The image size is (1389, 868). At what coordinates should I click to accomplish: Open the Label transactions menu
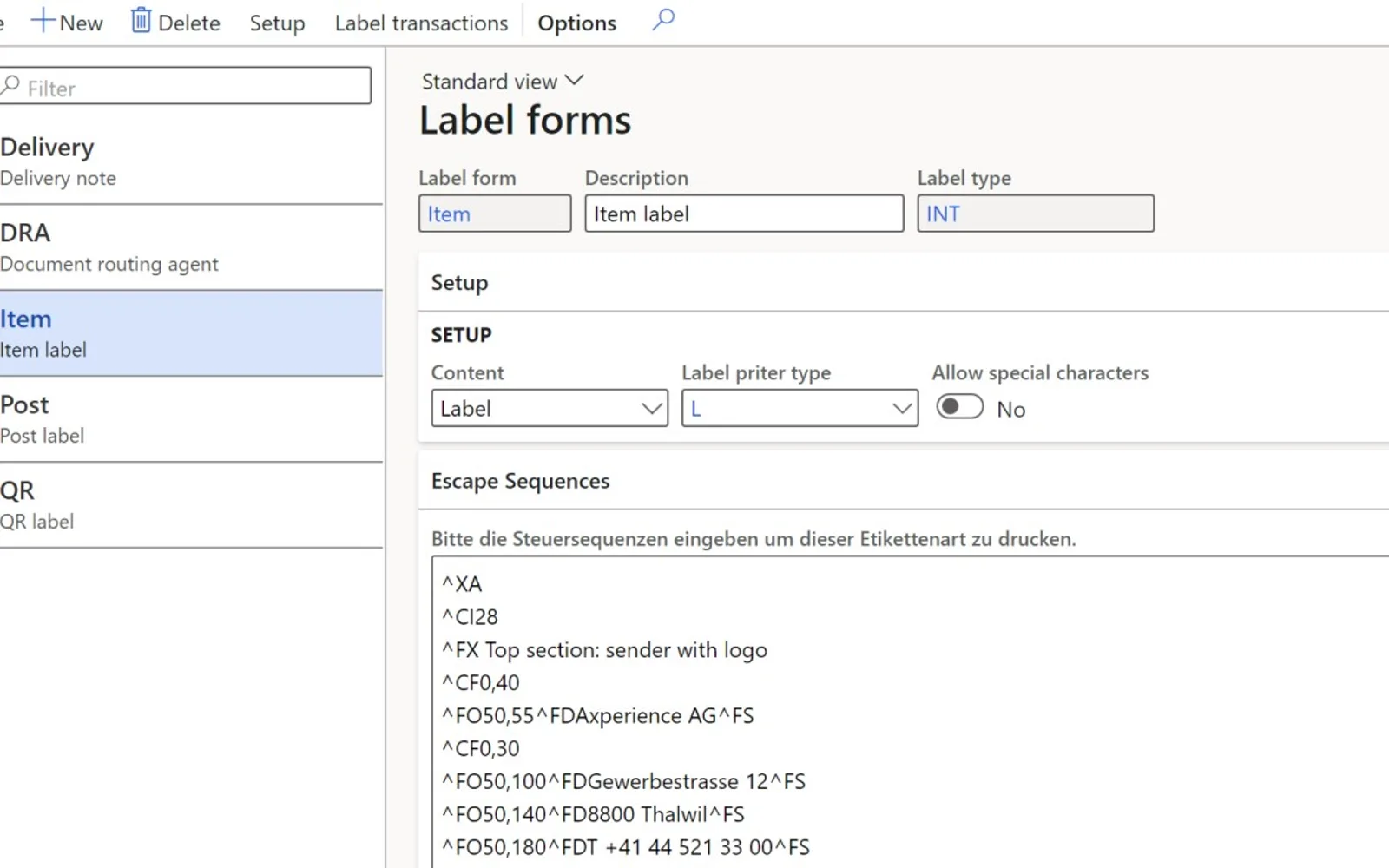tap(421, 23)
